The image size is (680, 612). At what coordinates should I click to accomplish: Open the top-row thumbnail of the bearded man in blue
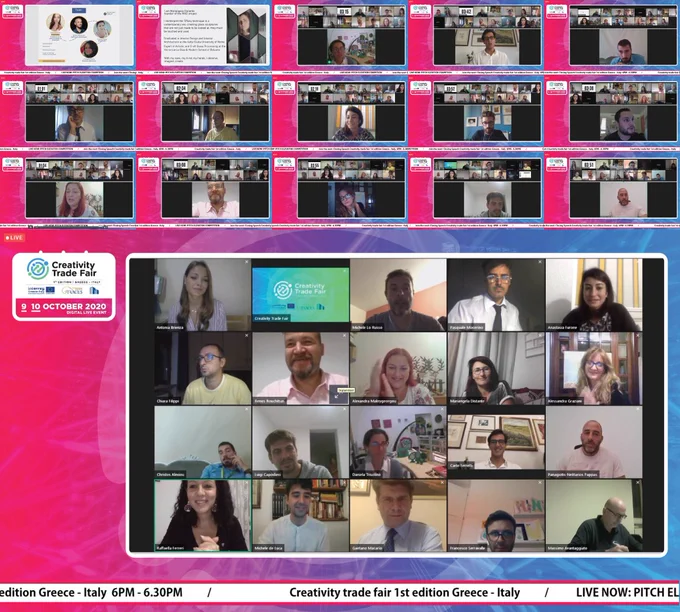click(623, 36)
